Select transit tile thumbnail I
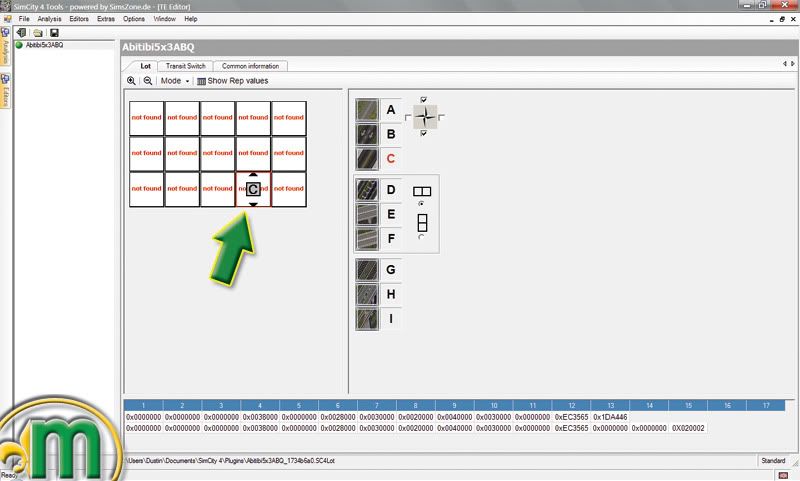This screenshot has height=481, width=800. (x=367, y=319)
